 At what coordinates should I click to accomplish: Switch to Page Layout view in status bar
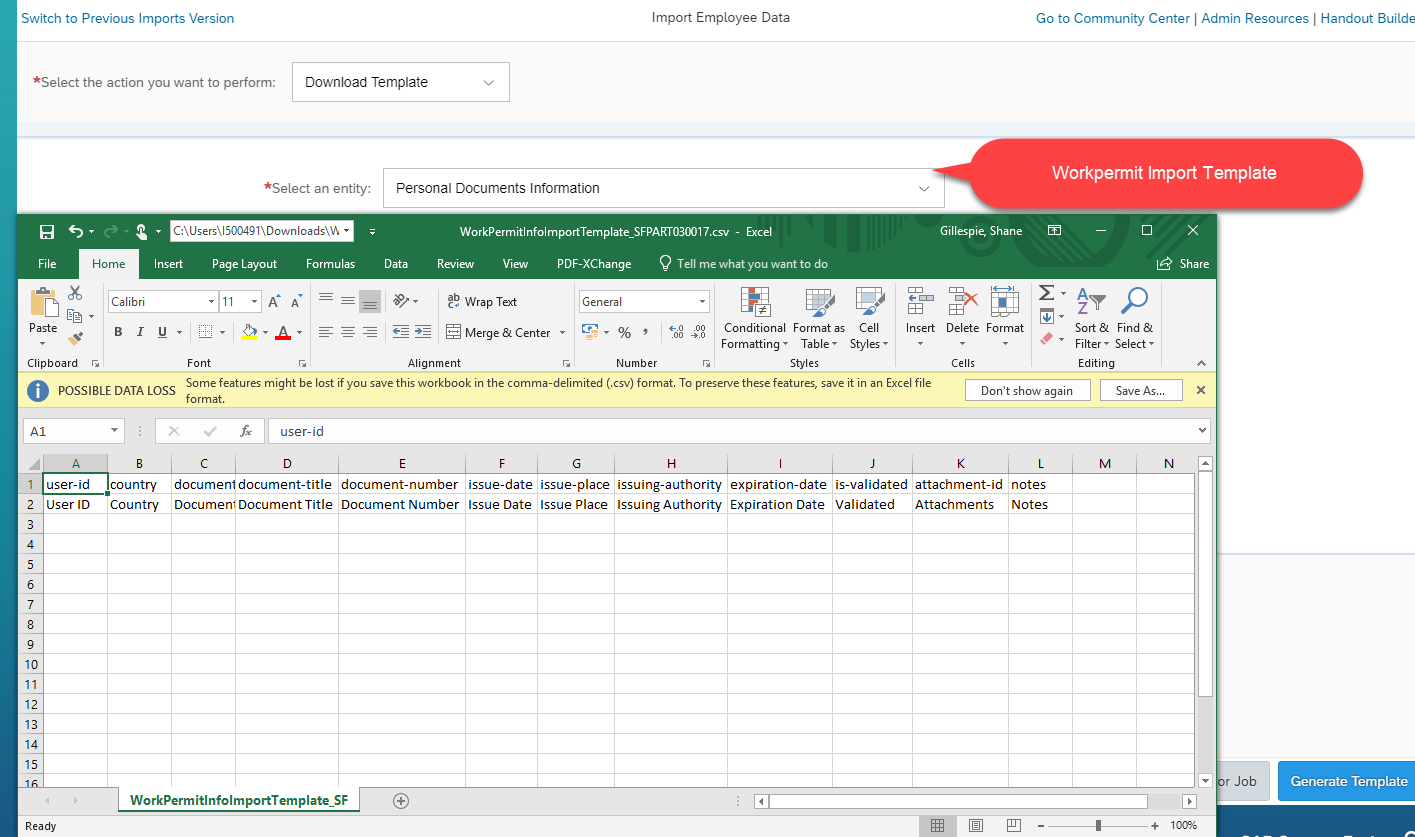(x=975, y=826)
